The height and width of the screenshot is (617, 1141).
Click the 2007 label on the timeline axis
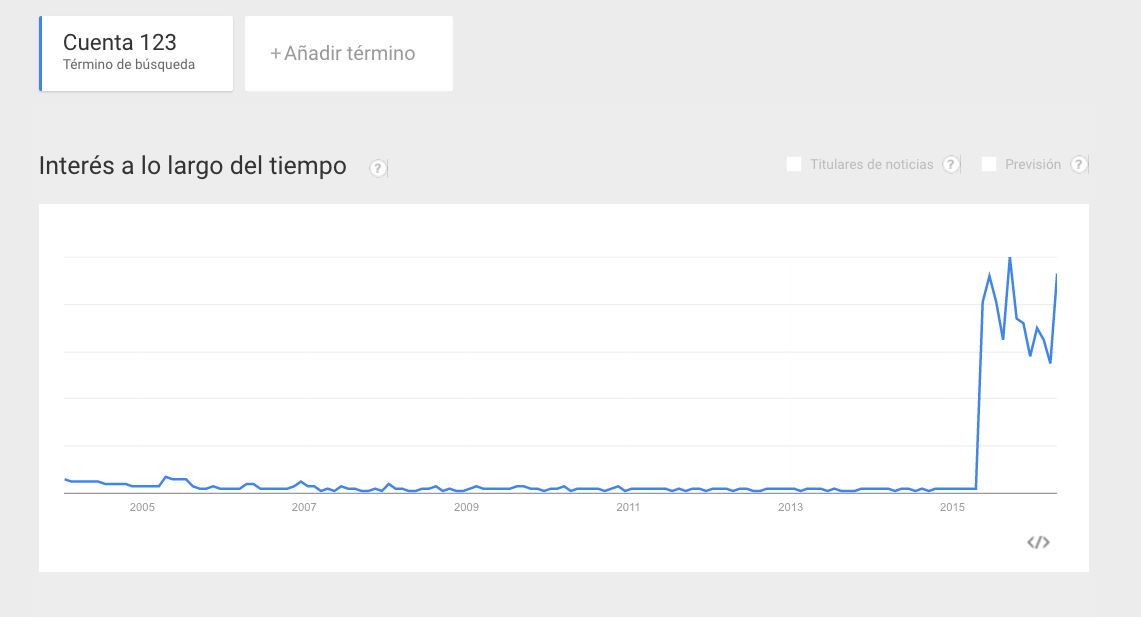304,507
